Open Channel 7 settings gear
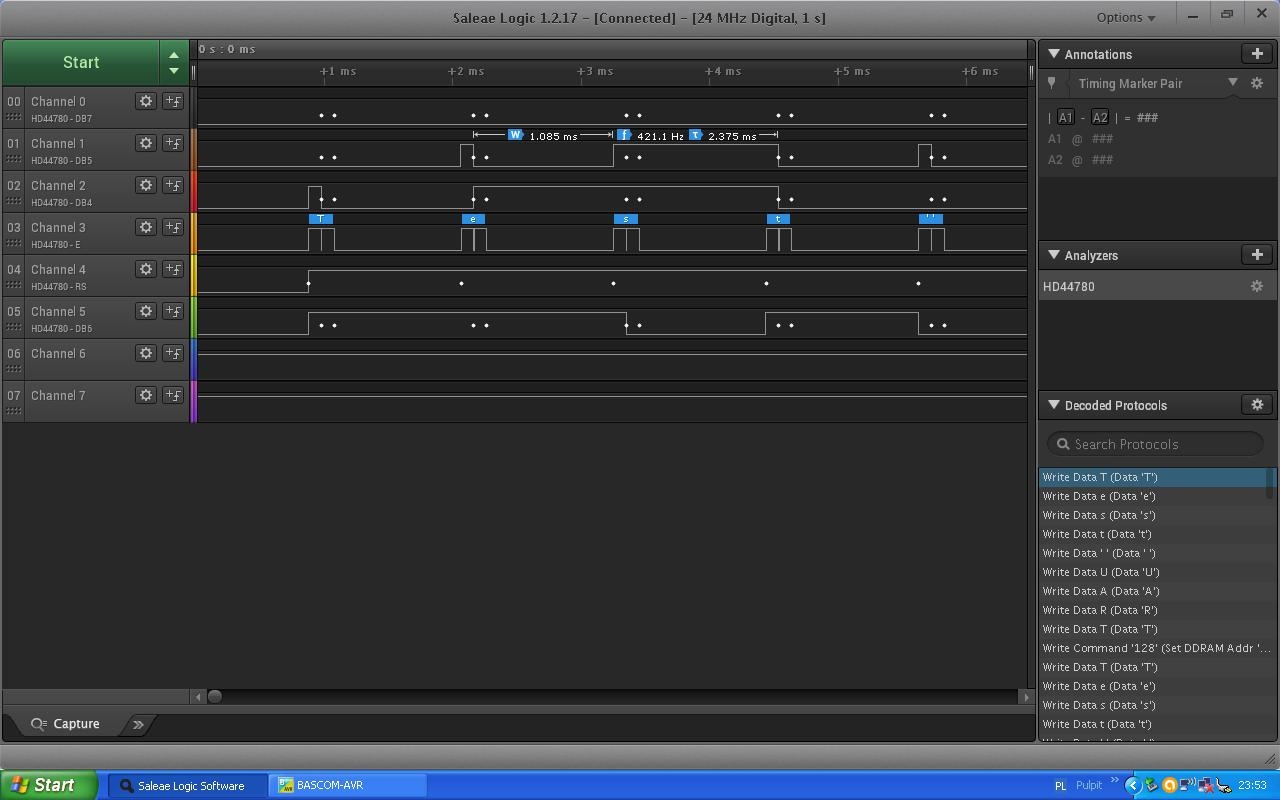Viewport: 1280px width, 800px height. (146, 395)
